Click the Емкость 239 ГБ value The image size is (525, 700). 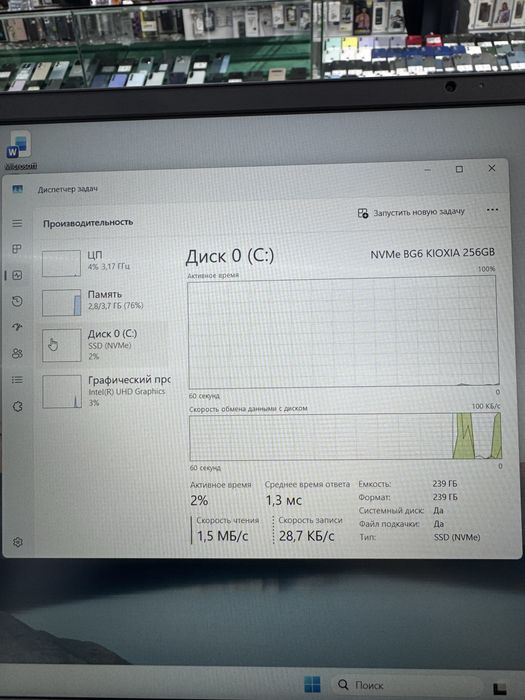pyautogui.click(x=445, y=483)
